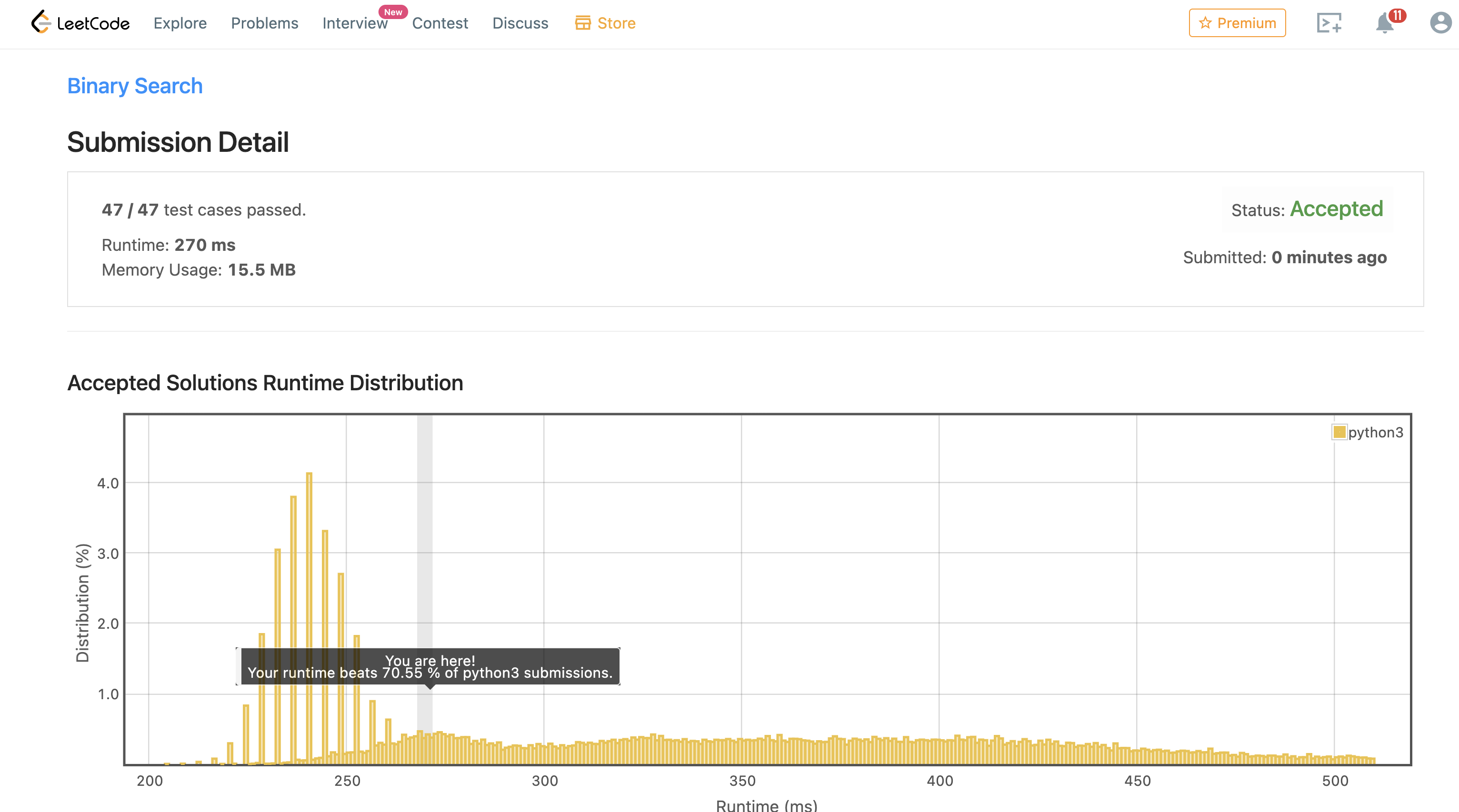This screenshot has height=812, width=1459.
Task: Open the Binary Search problem link
Action: [x=135, y=86]
